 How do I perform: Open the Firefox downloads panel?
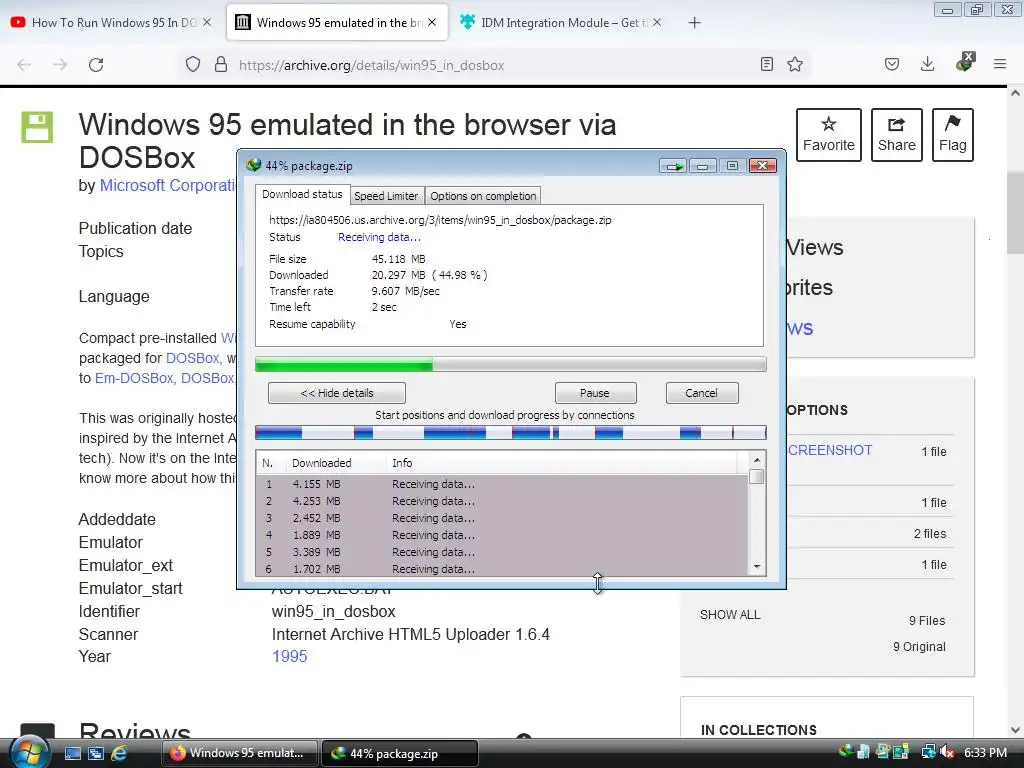[x=927, y=64]
